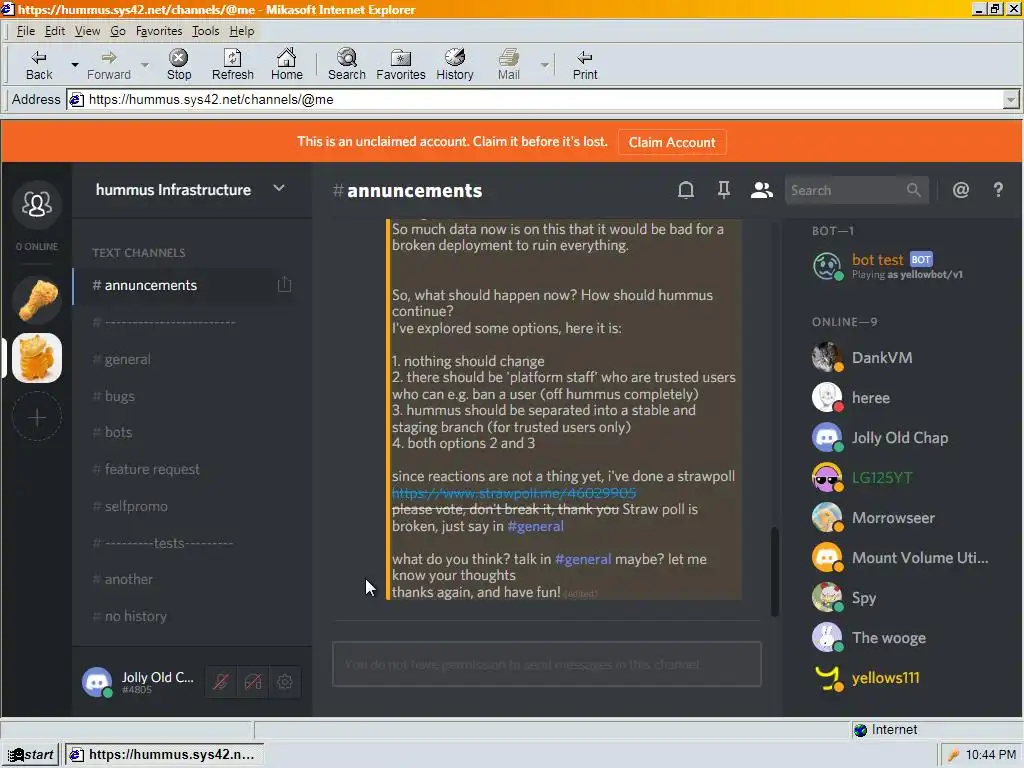Screen dimensions: 1024x768
Task: Select the chicken drumstick server icon
Action: point(37,300)
